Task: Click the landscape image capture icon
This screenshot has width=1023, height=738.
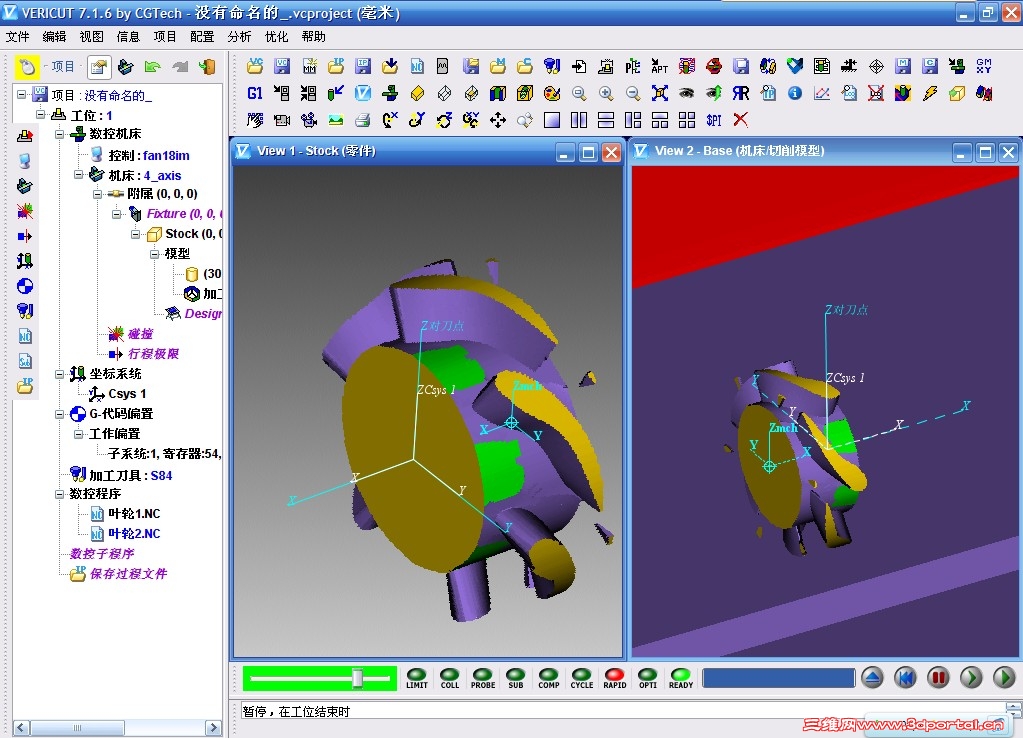Action: [x=336, y=120]
